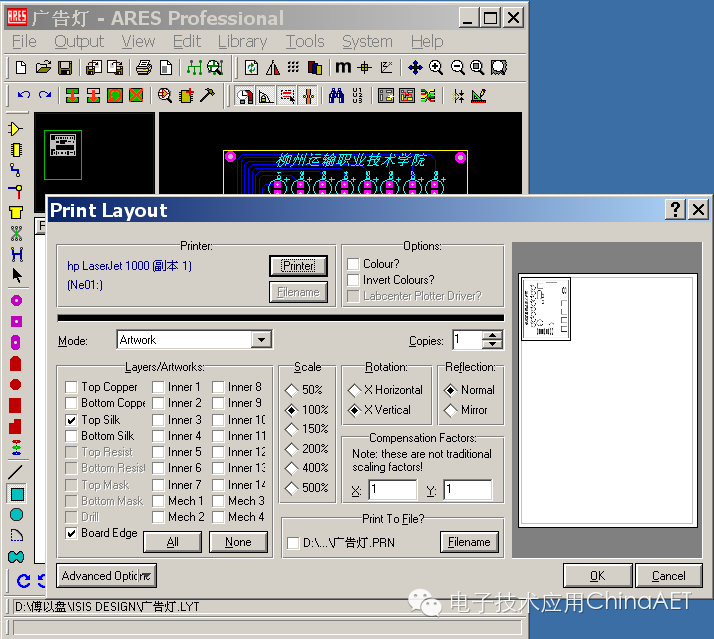Check the Colour? option
Screen dimensions: 714x639
(x=353, y=264)
